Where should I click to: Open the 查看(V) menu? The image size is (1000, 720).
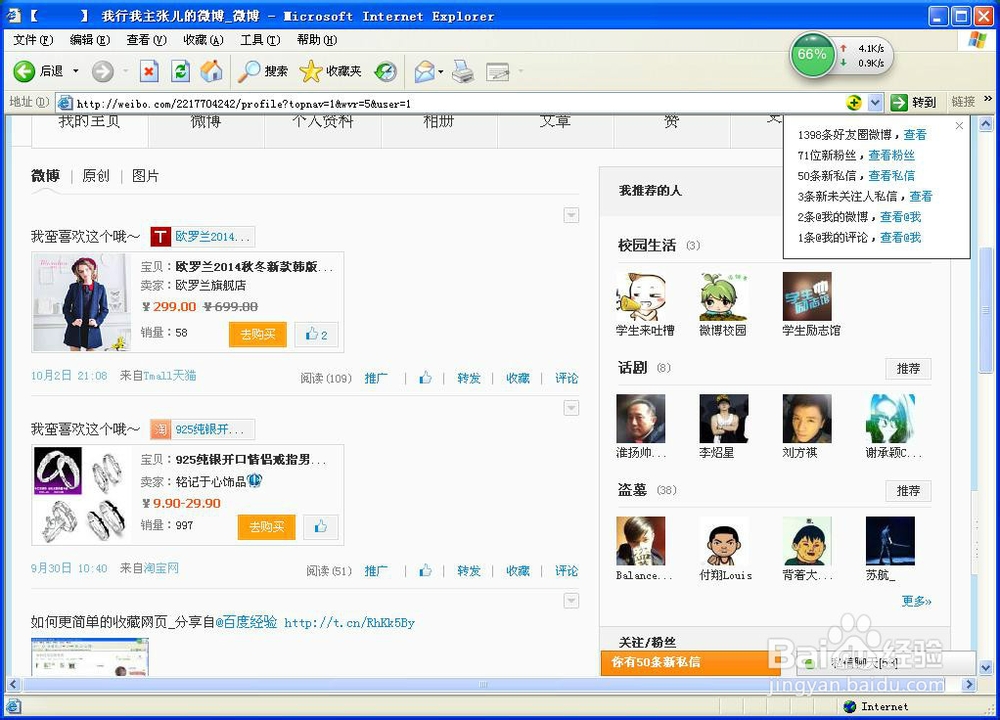click(147, 40)
